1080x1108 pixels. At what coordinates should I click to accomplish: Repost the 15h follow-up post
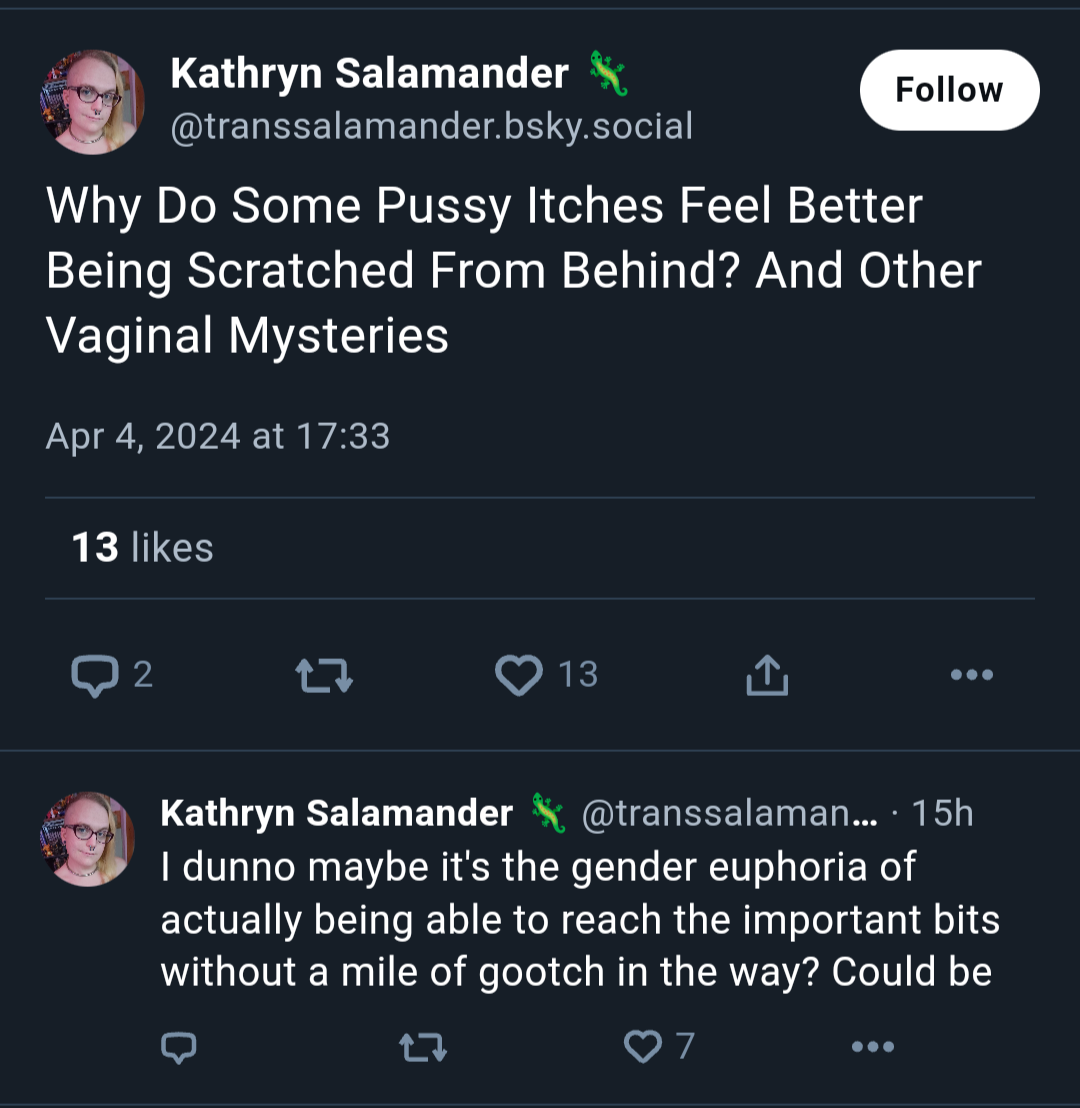[x=423, y=1047]
